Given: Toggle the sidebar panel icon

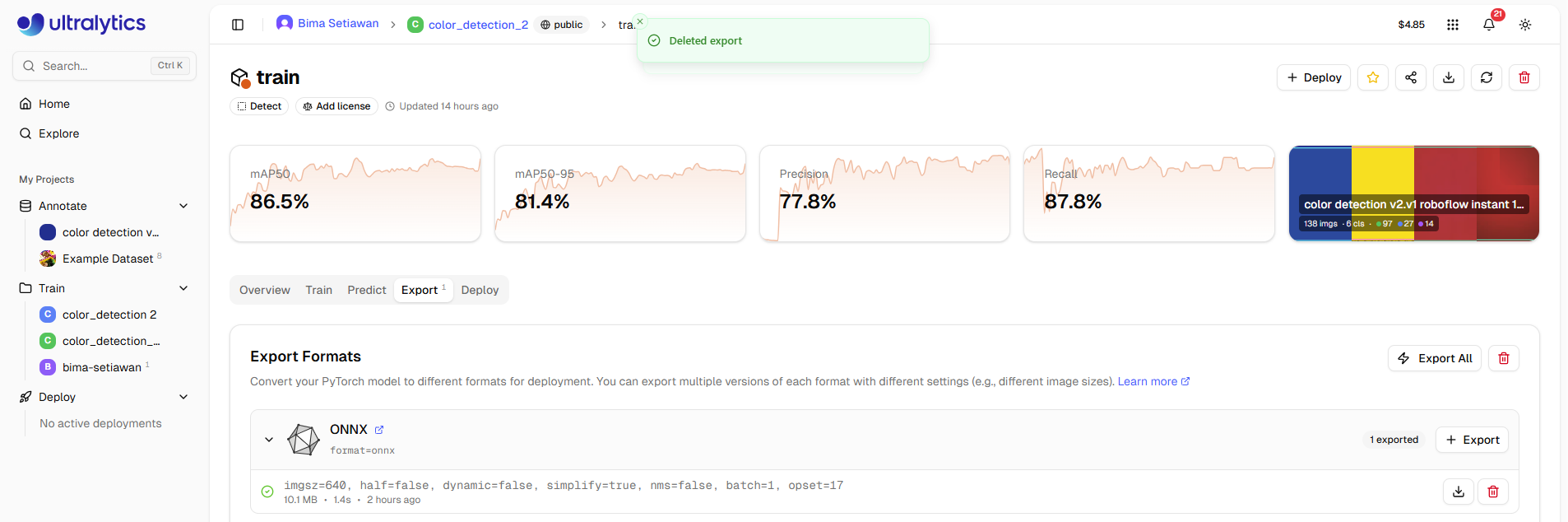Looking at the screenshot, I should pyautogui.click(x=238, y=25).
